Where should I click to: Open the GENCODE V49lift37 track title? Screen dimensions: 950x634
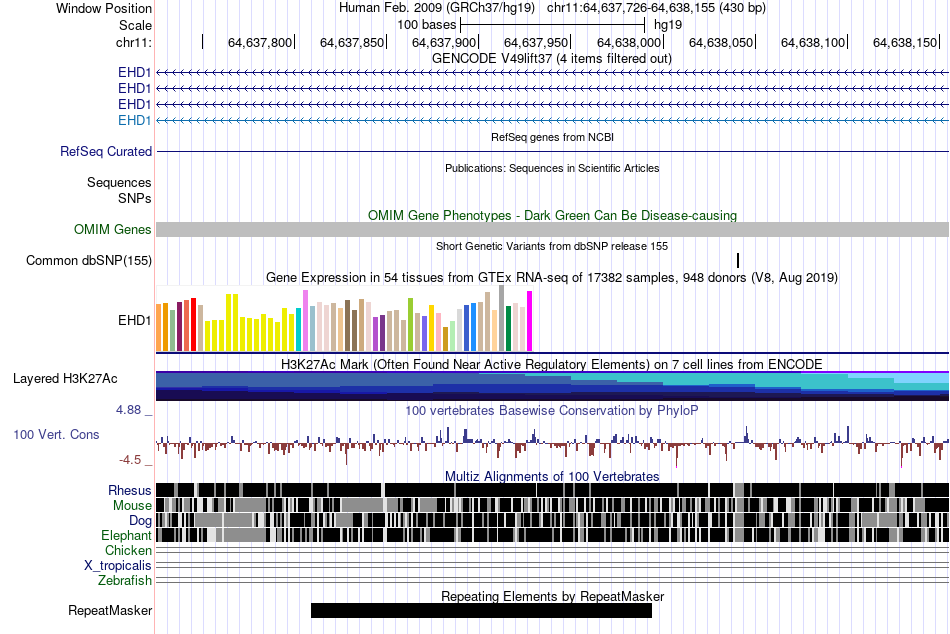(x=552, y=59)
